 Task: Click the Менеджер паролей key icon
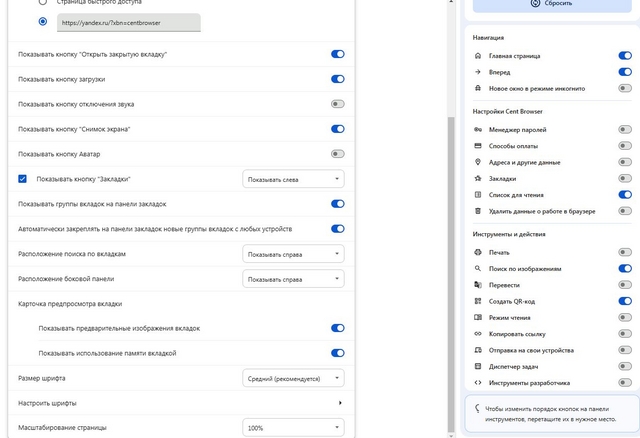tap(479, 130)
